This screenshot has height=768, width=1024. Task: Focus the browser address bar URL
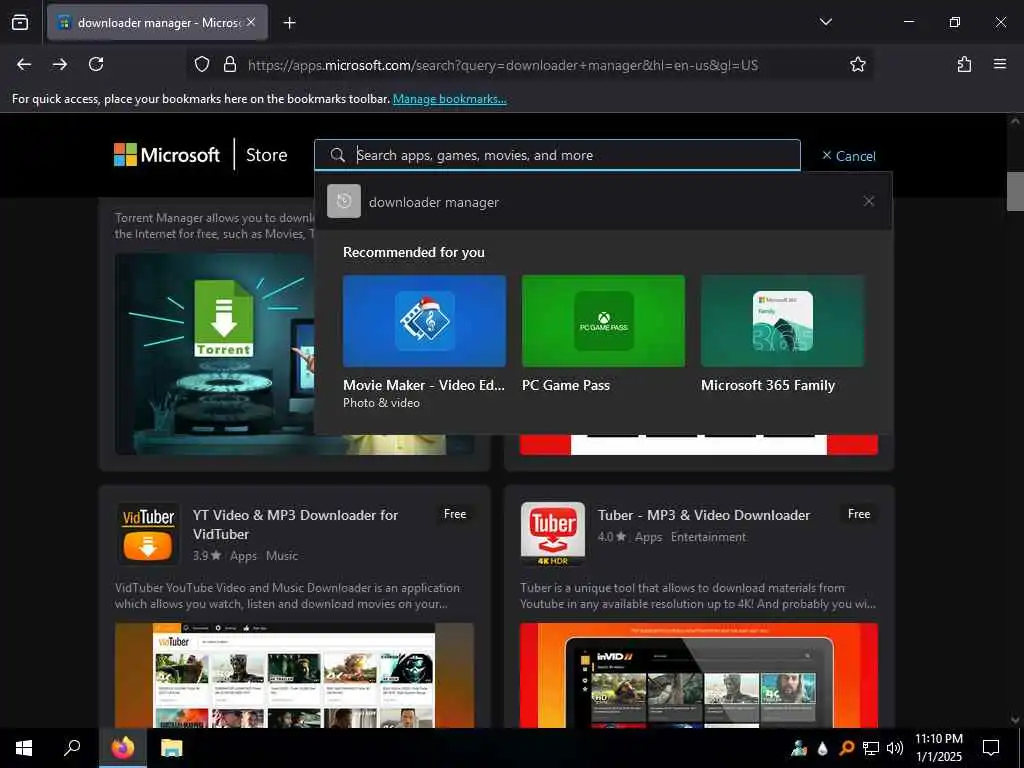(503, 65)
